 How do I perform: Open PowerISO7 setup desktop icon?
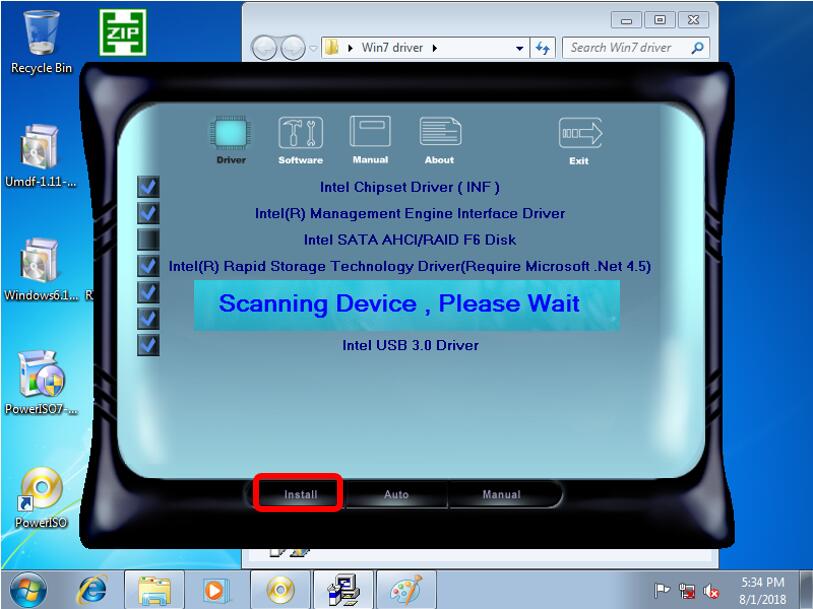pos(41,383)
